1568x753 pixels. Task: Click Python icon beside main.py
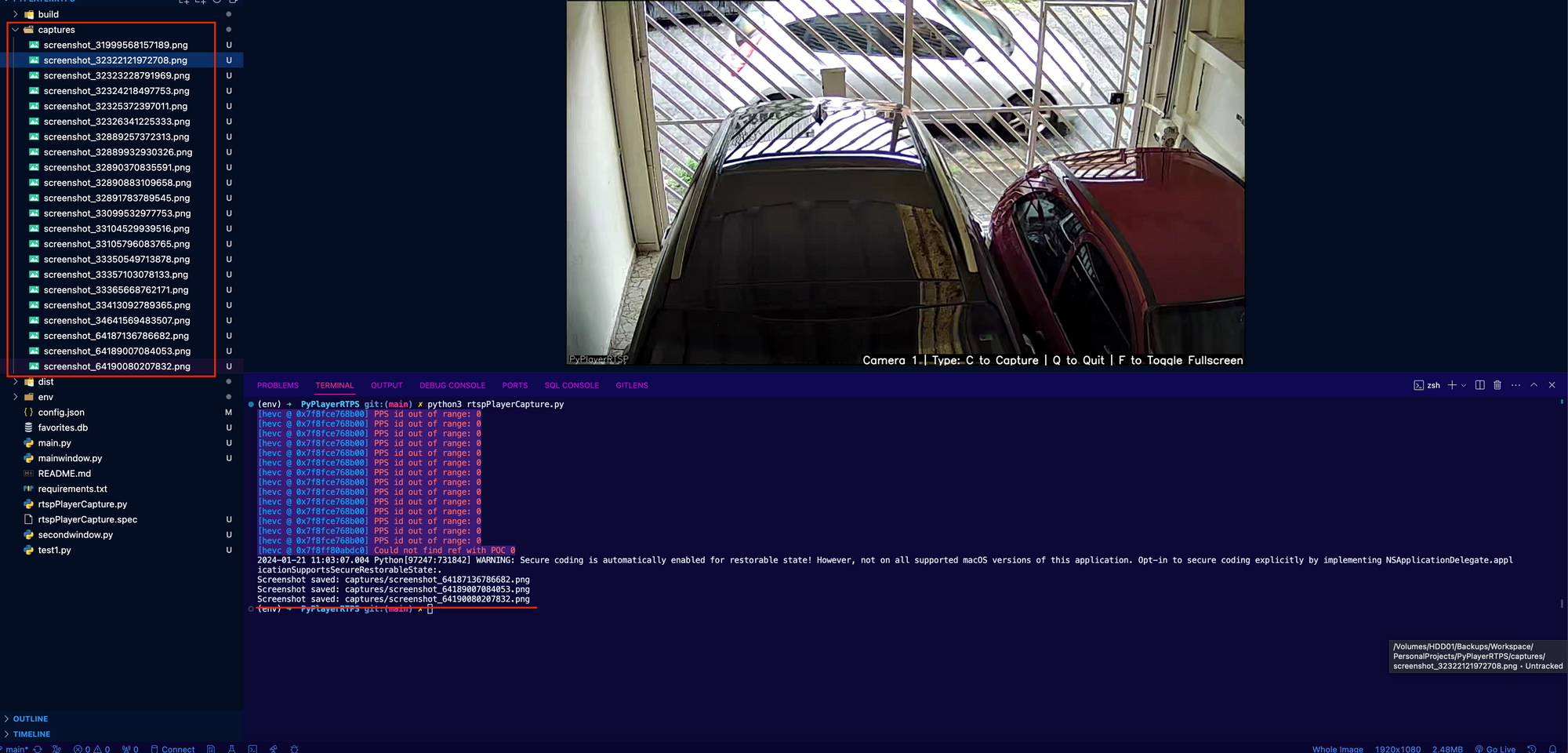coord(28,443)
